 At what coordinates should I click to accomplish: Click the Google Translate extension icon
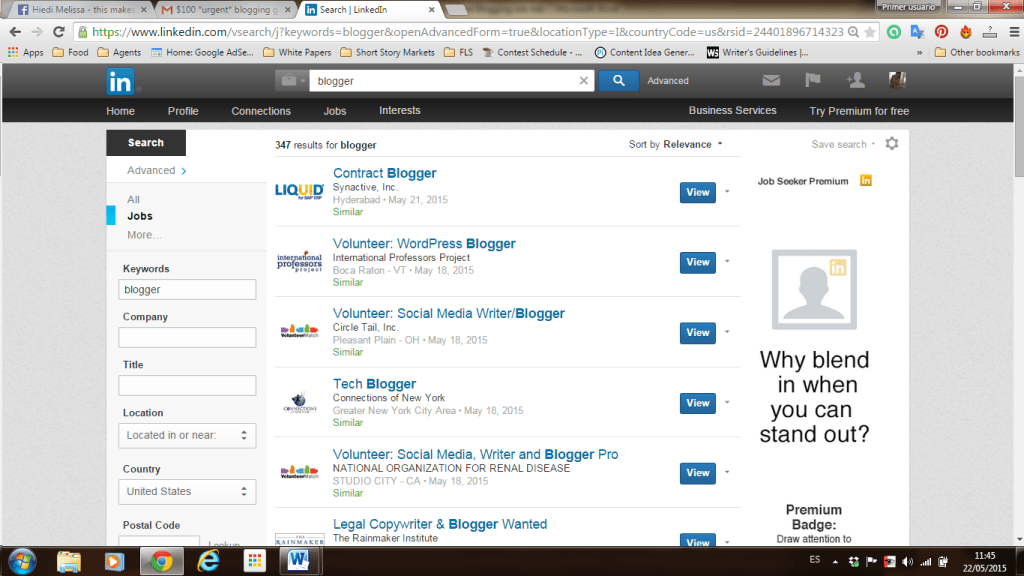click(x=917, y=32)
